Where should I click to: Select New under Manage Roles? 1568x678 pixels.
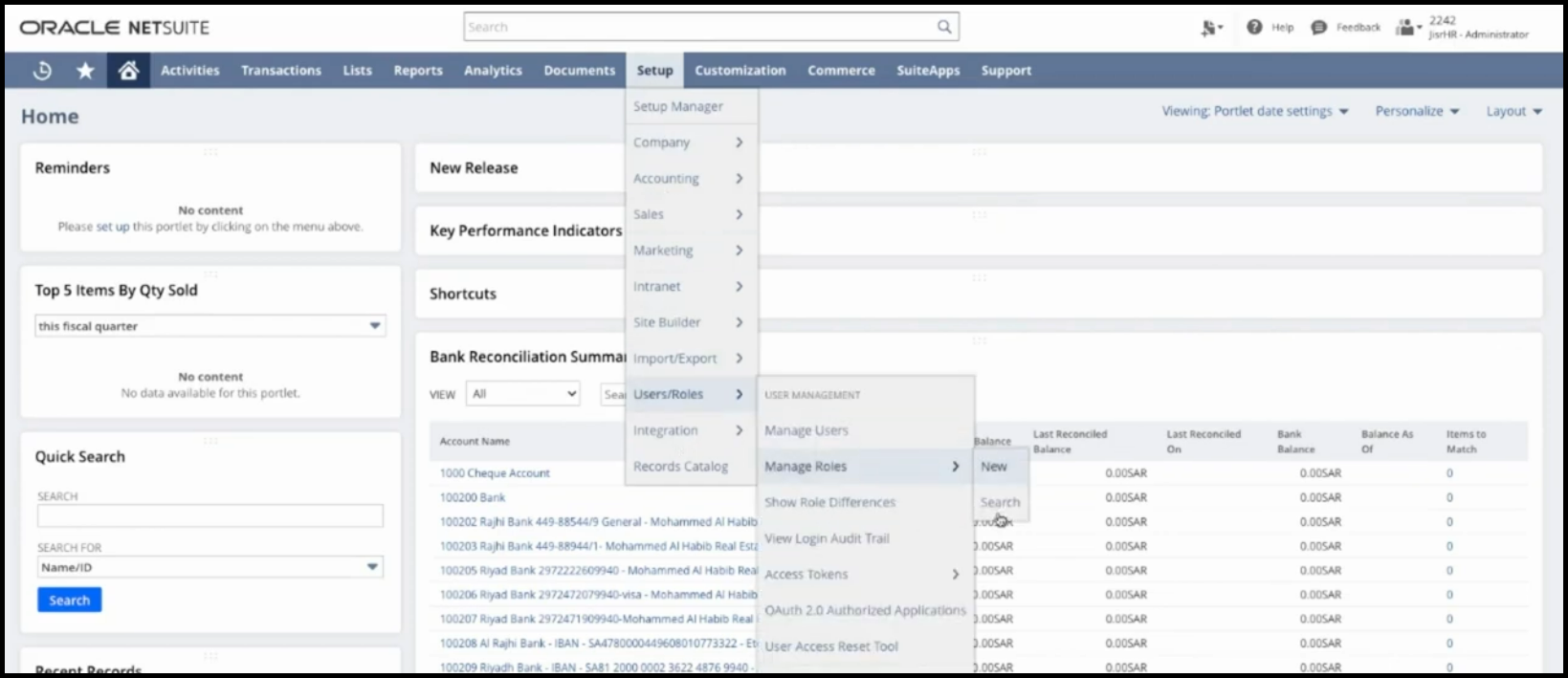(x=994, y=467)
